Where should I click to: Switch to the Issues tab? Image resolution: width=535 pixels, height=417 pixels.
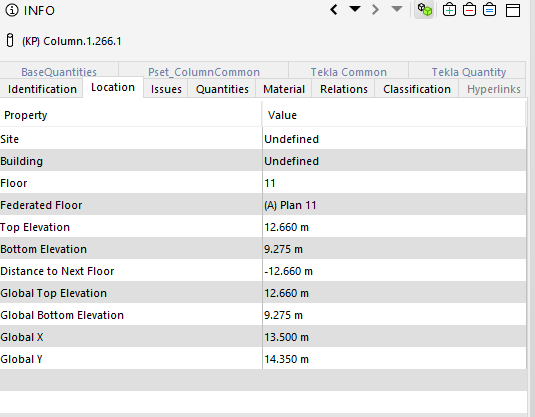pyautogui.click(x=166, y=89)
